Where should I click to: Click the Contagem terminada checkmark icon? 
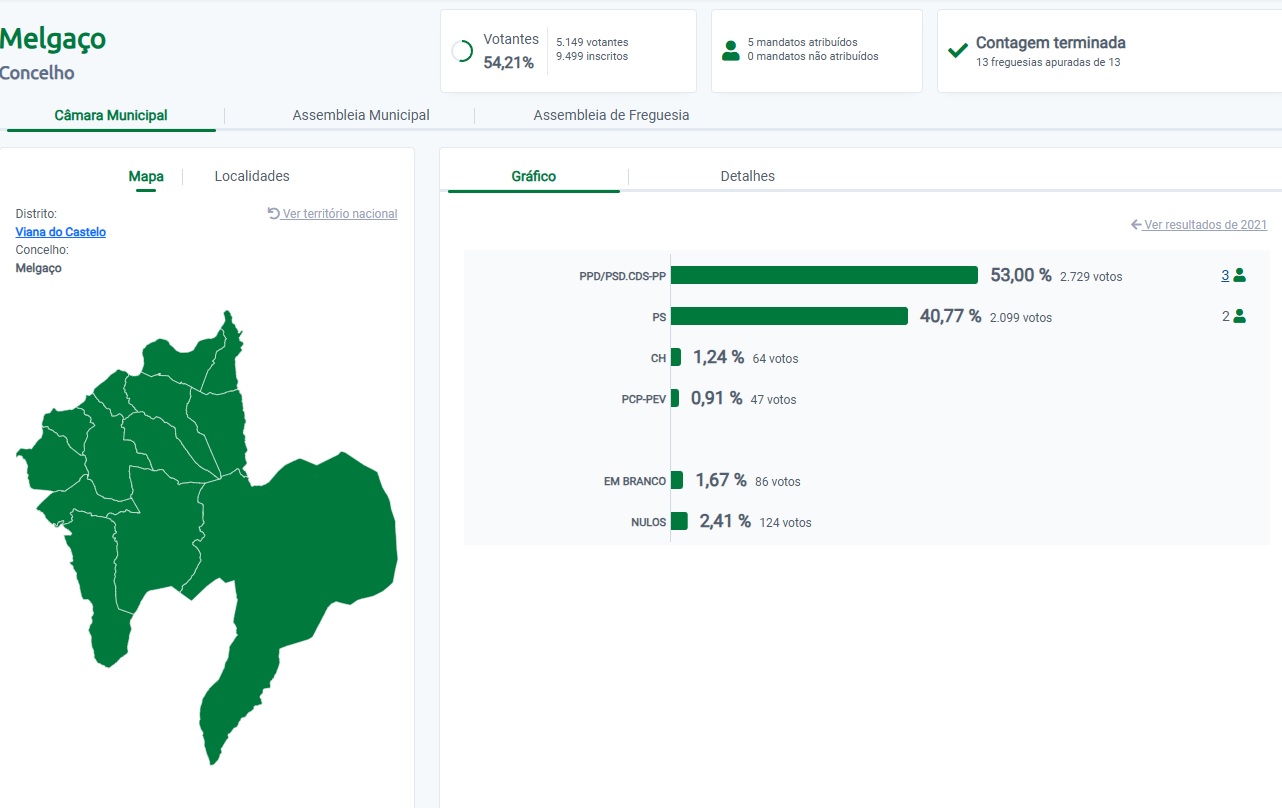958,50
